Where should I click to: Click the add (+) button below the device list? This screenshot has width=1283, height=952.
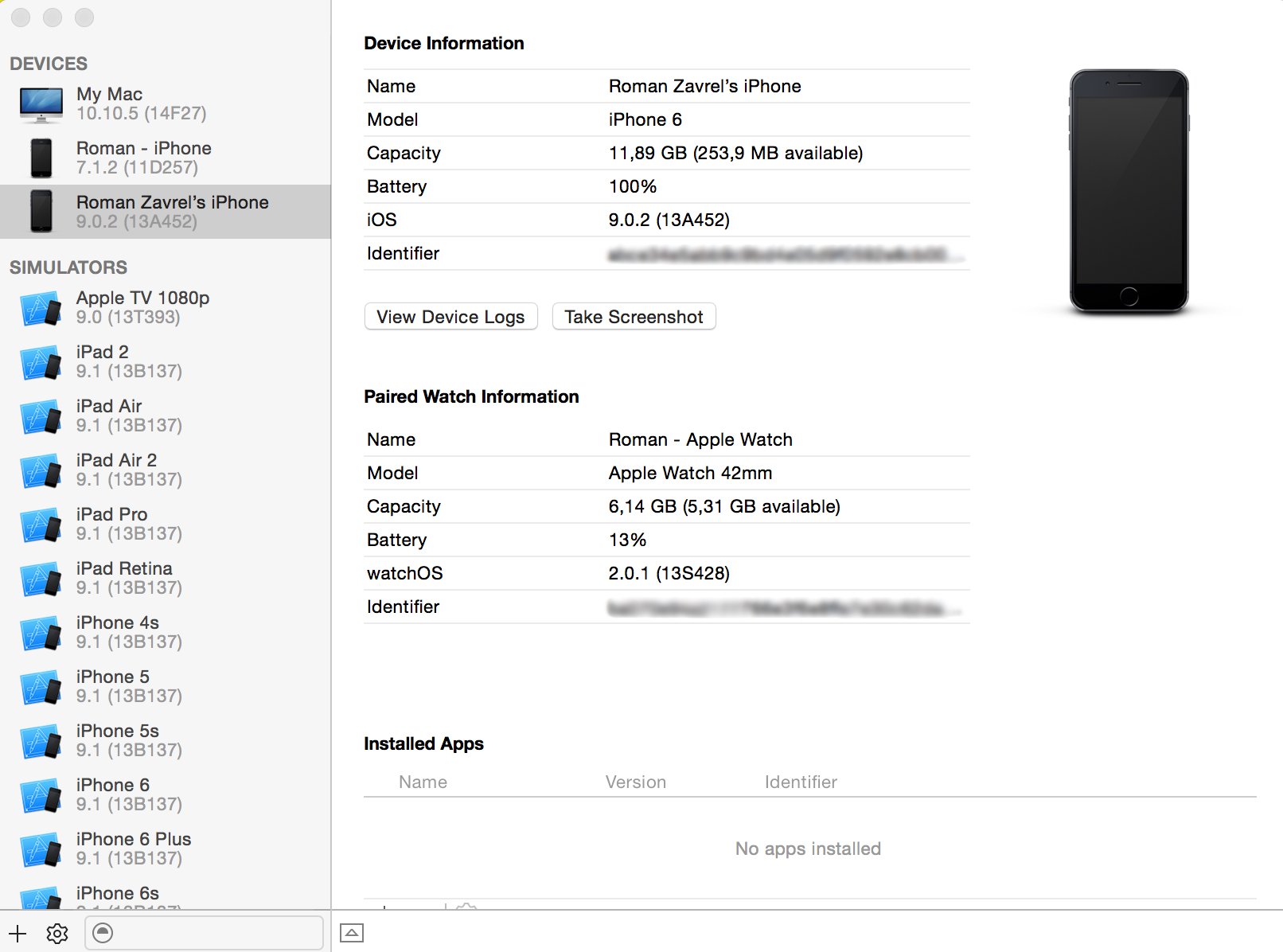[x=18, y=933]
